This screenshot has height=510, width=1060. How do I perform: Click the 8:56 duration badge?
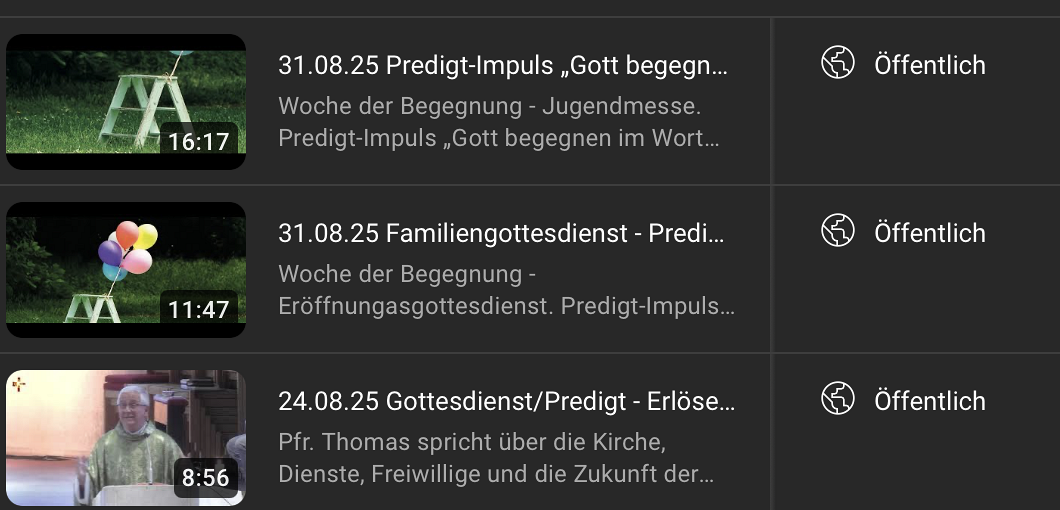206,478
